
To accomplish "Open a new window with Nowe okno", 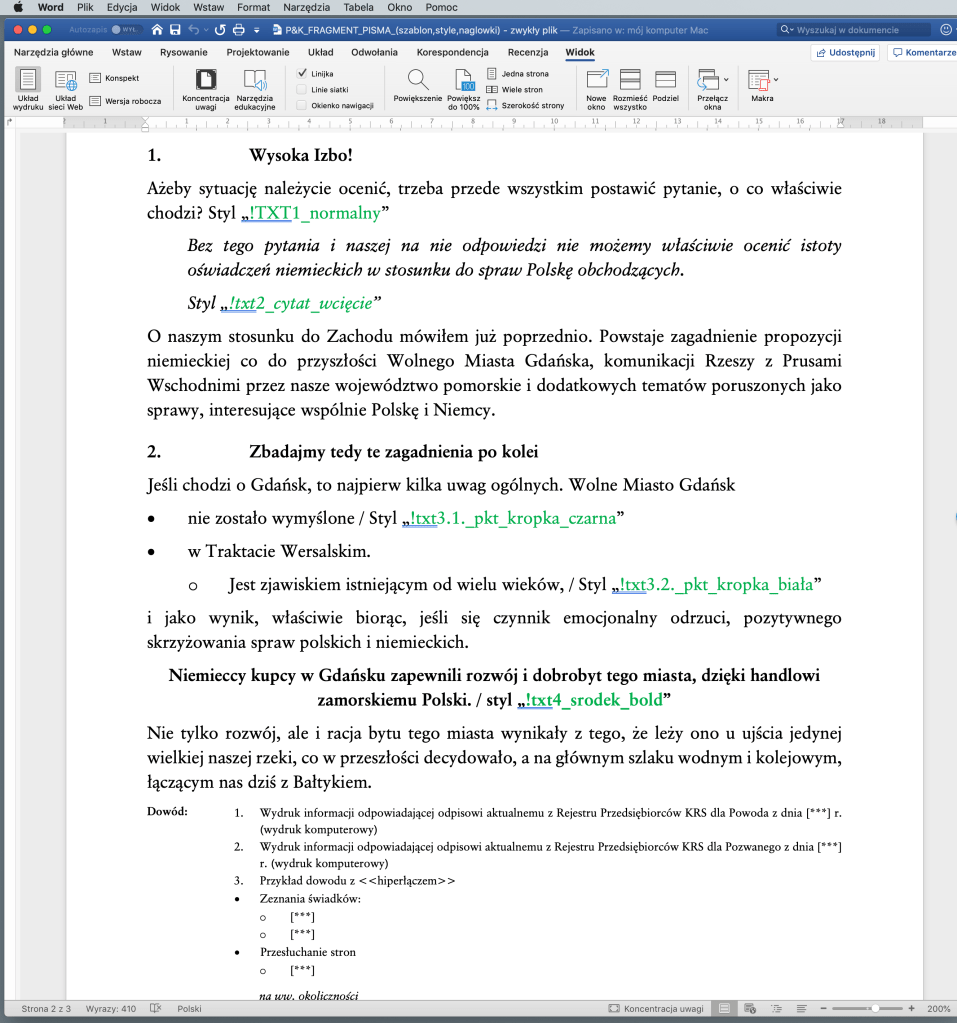I will click(x=597, y=86).
